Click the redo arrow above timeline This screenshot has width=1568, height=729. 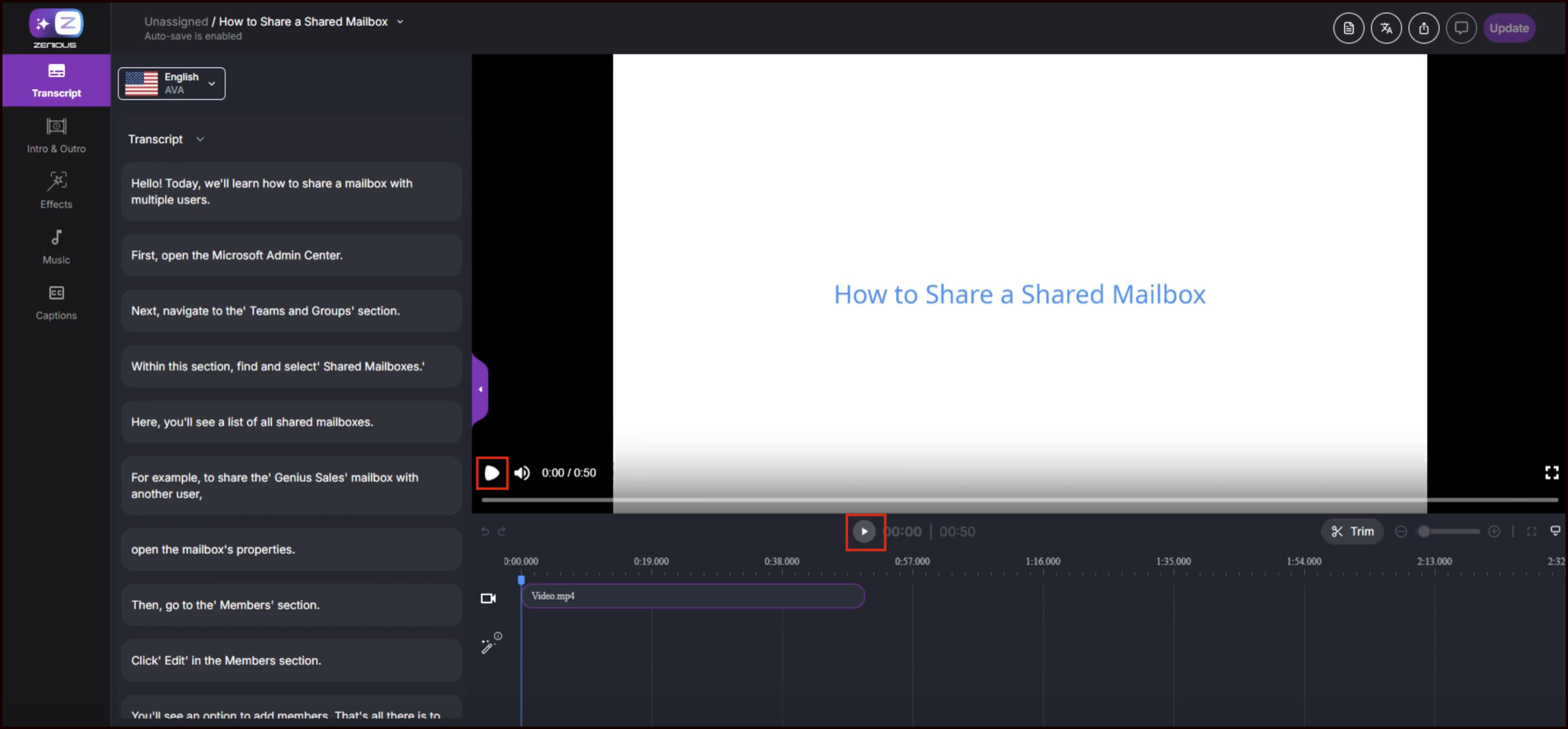(501, 531)
